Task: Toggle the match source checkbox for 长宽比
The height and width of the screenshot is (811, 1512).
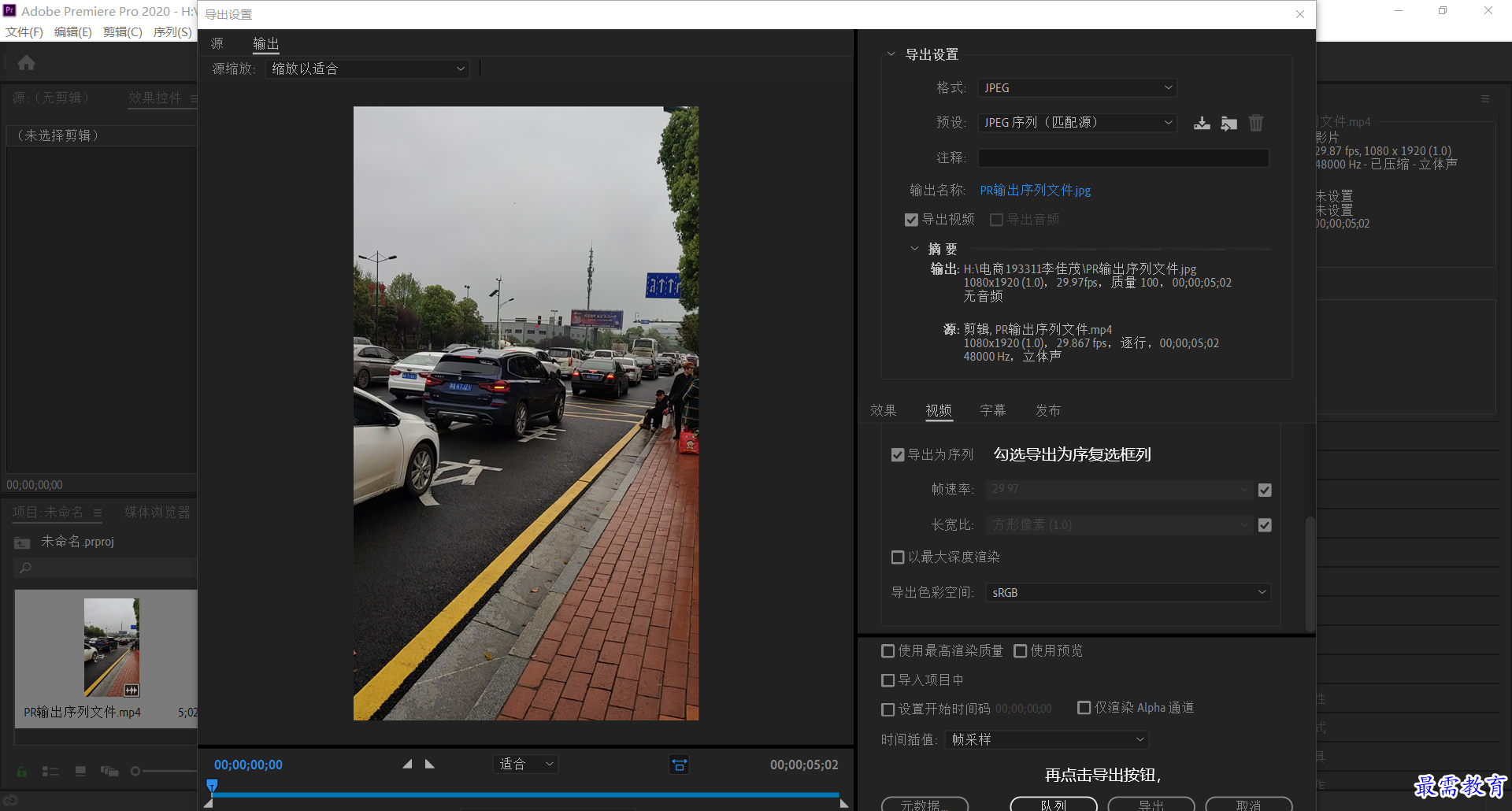Action: tap(1265, 525)
